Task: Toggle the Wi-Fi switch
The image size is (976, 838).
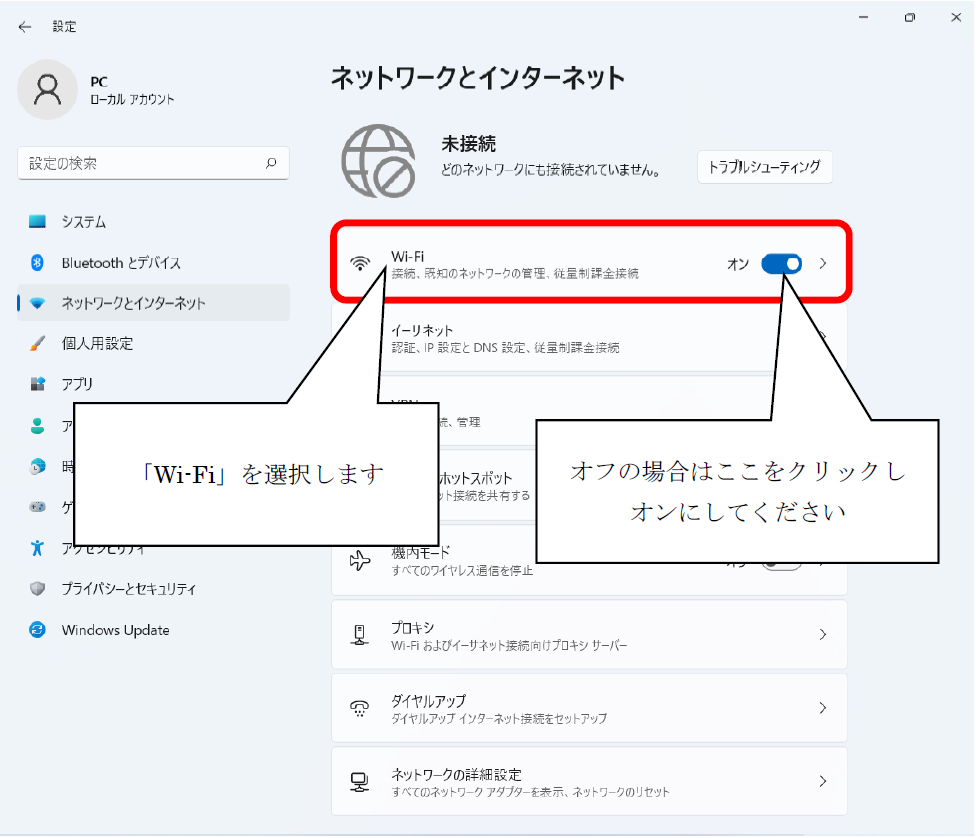Action: (781, 264)
